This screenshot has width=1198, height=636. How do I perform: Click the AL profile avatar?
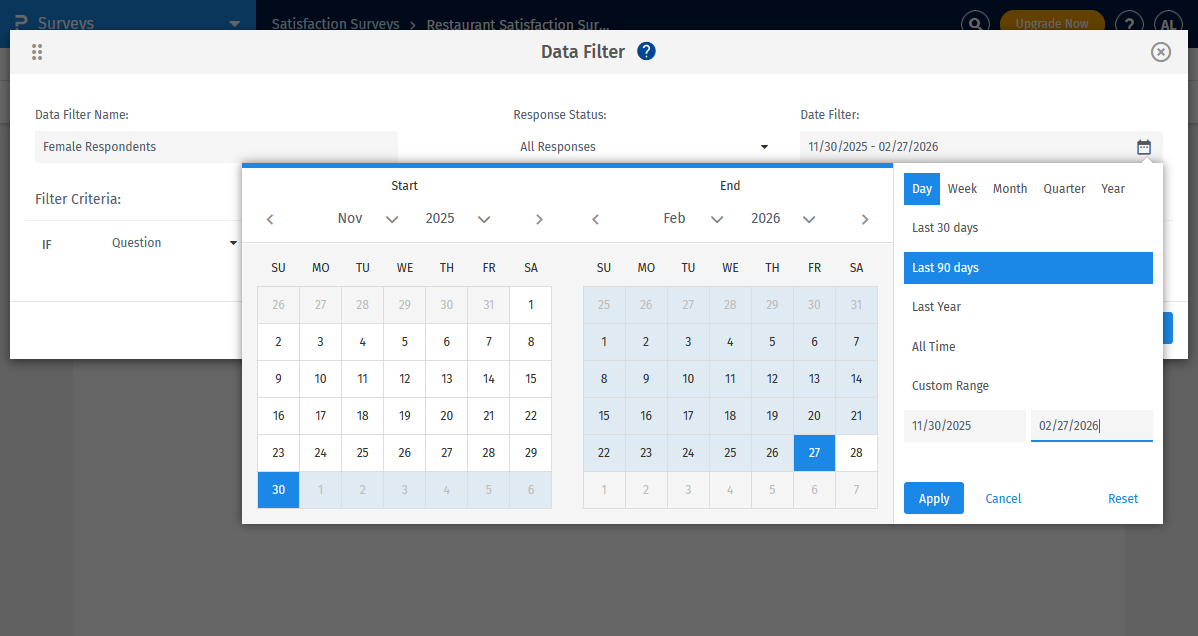1168,22
